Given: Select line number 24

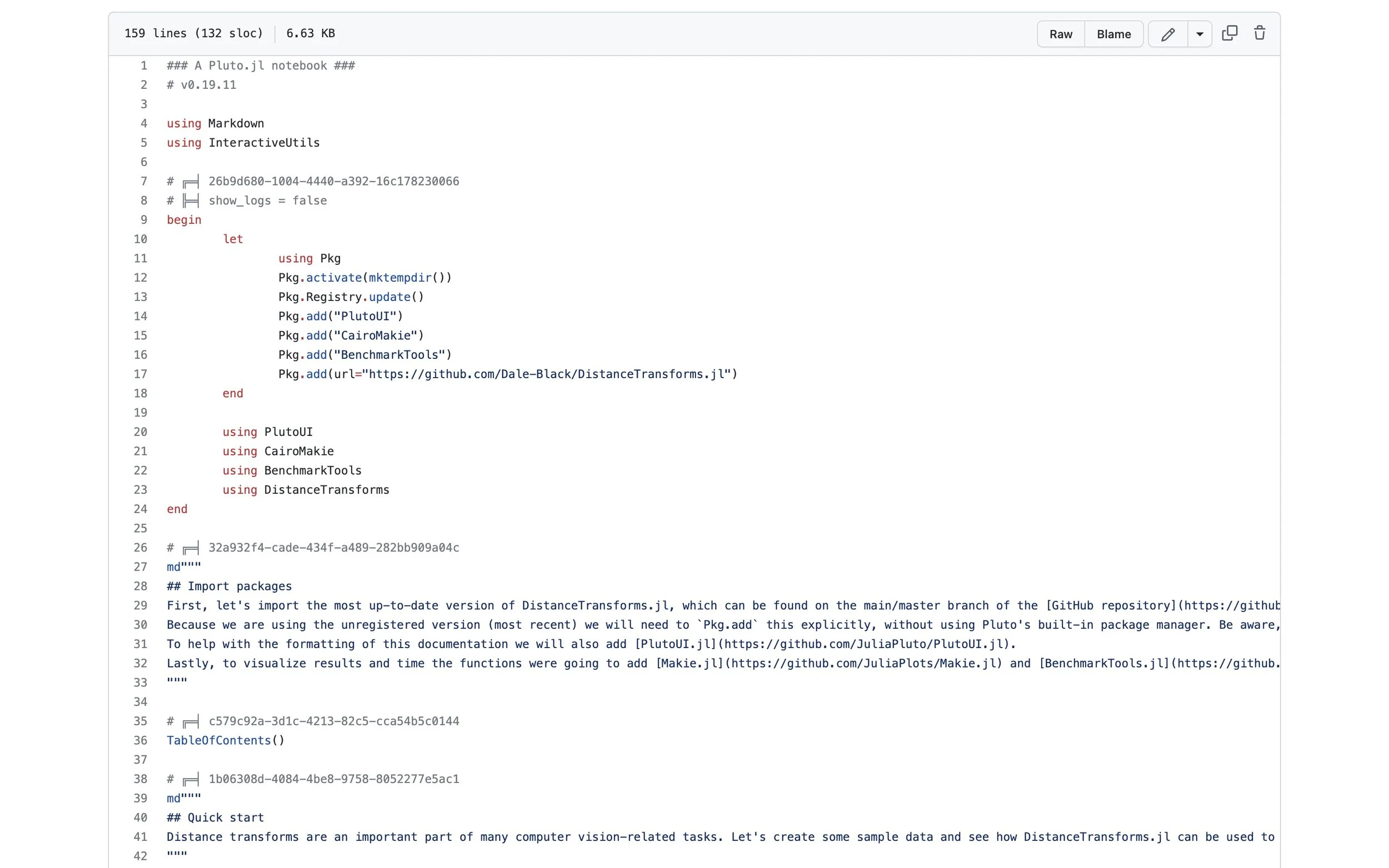Looking at the screenshot, I should 140,509.
